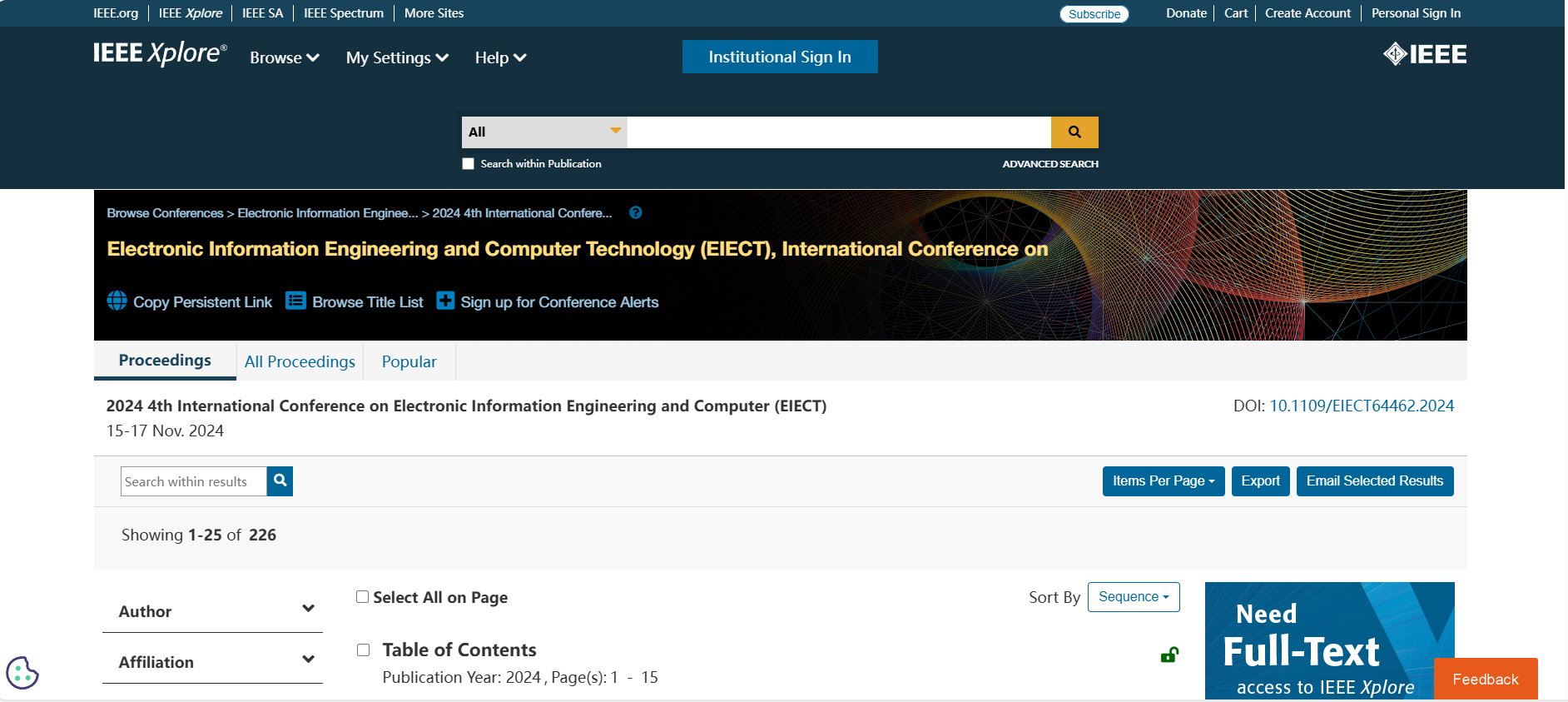Open the Feedback button
This screenshot has width=1568, height=702.
pyautogui.click(x=1486, y=679)
